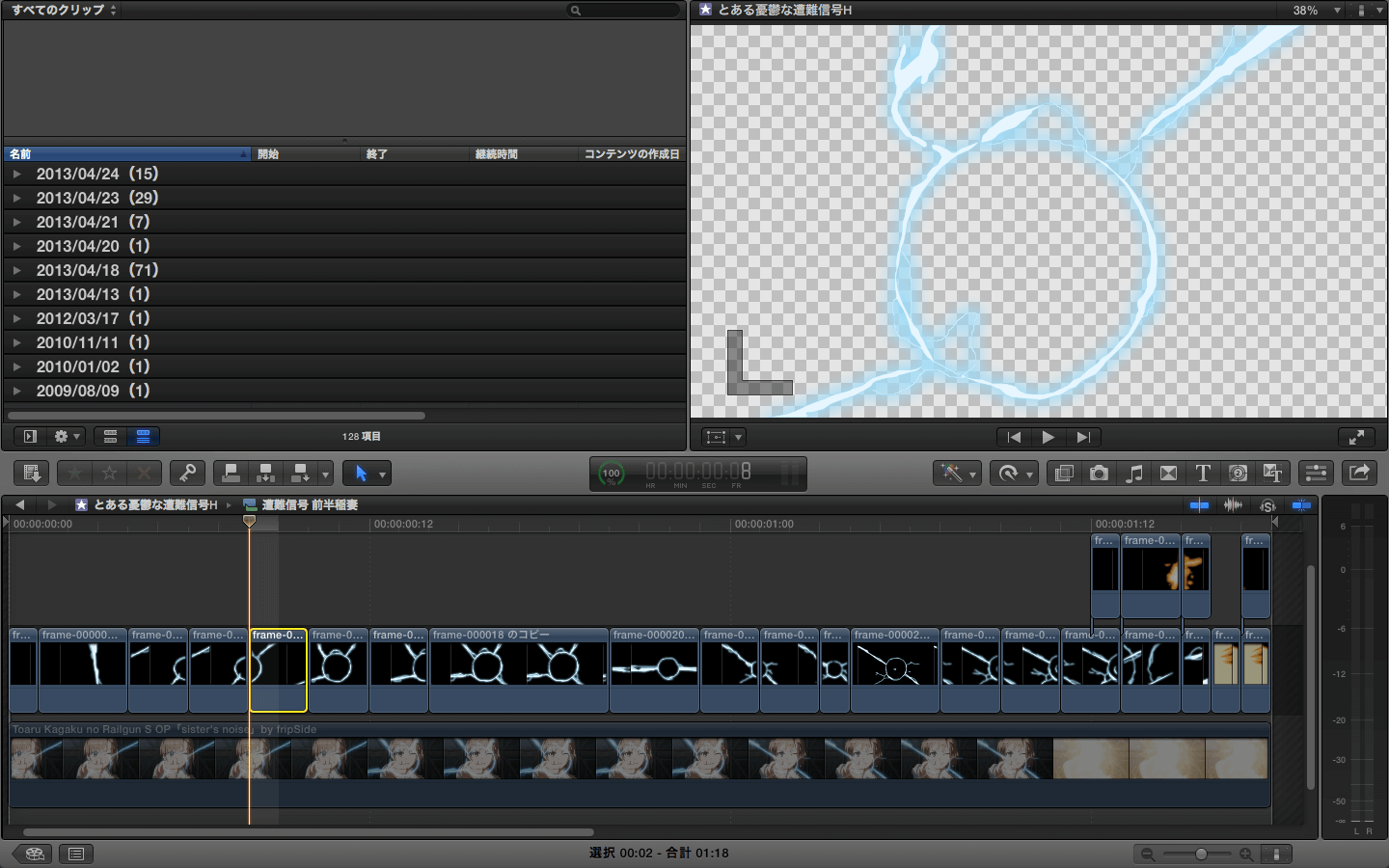Jump to the next edit in the viewer
The width and height of the screenshot is (1389, 868).
point(1083,437)
